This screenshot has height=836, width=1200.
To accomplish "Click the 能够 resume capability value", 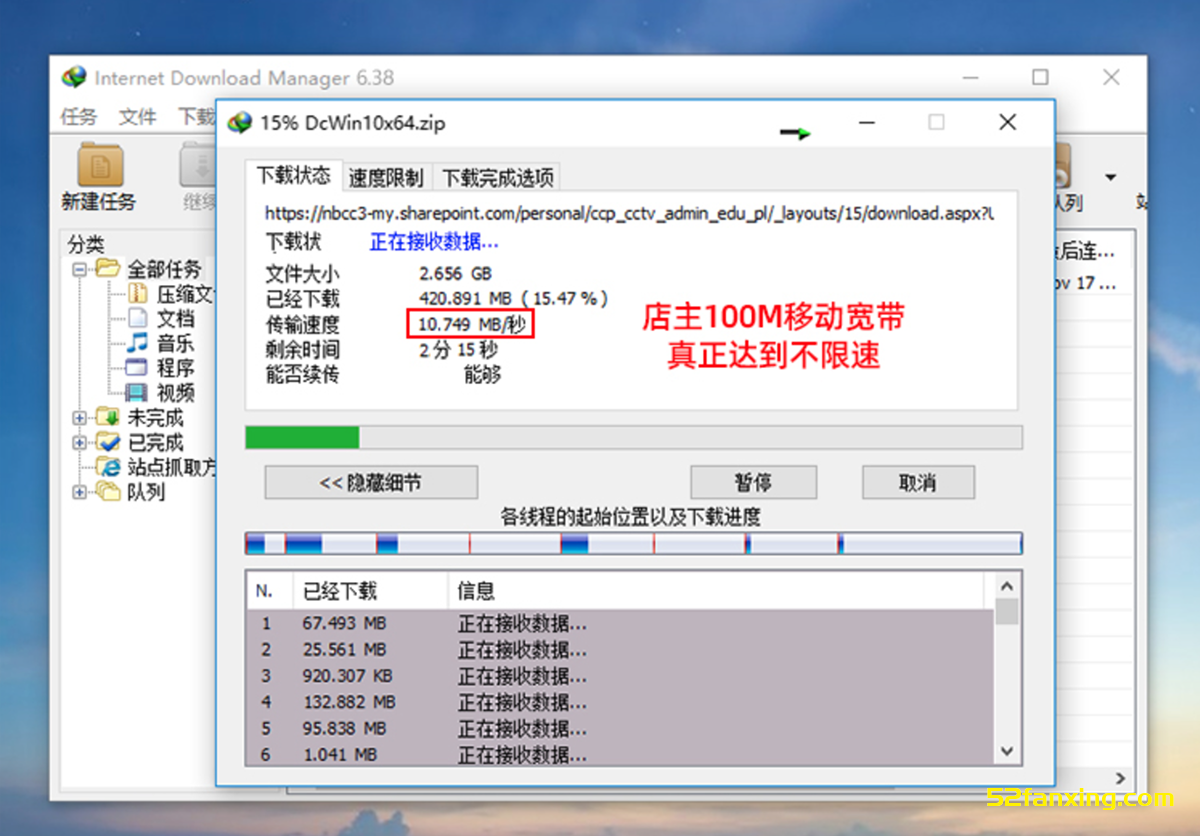I will click(482, 375).
